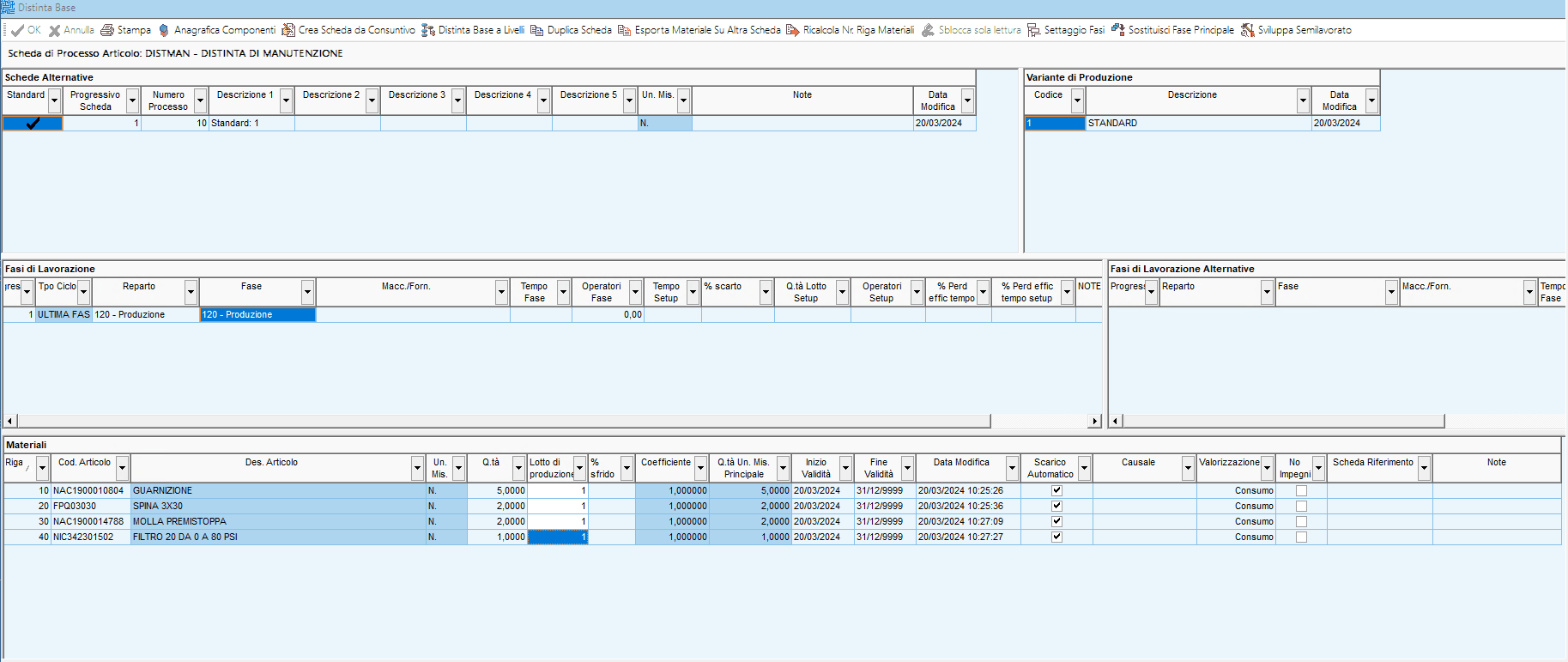Click Crea Scheda da Consuntivo icon

point(288,30)
